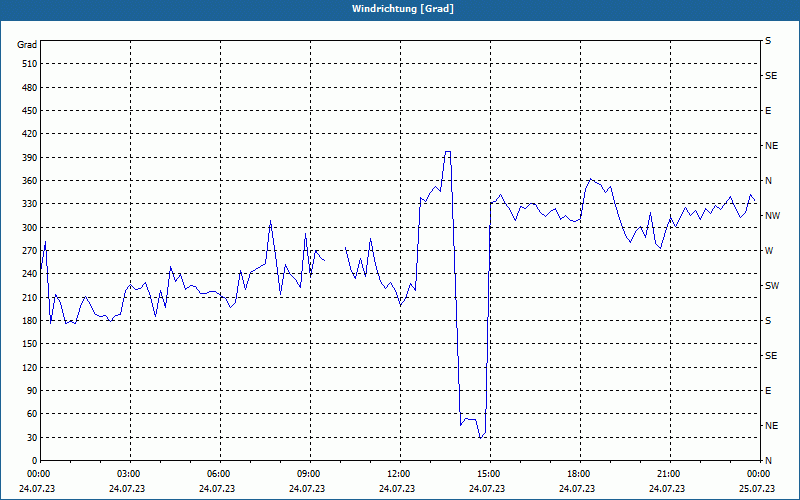Click the NE compass label level with 390
This screenshot has height=500, width=800.
(771, 146)
